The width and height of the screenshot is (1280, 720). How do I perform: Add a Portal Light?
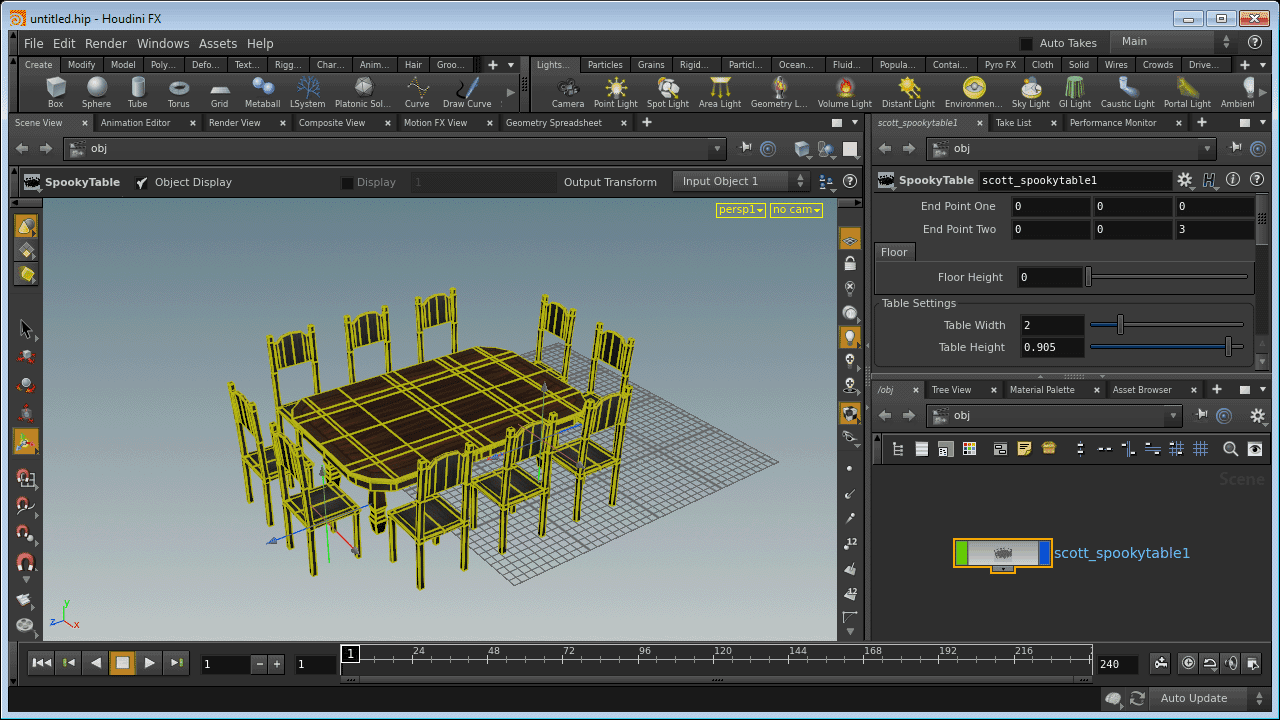coord(1187,92)
